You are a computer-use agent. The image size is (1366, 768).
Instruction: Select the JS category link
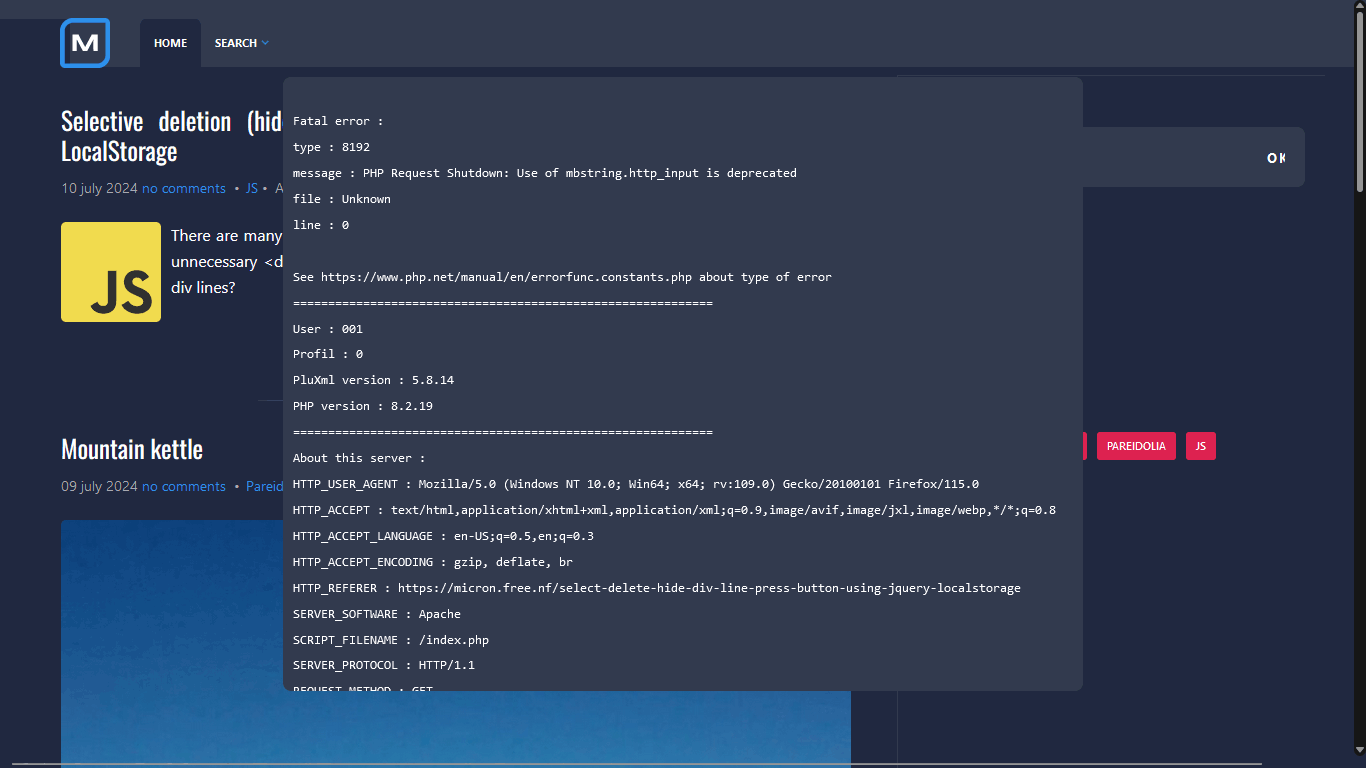251,188
